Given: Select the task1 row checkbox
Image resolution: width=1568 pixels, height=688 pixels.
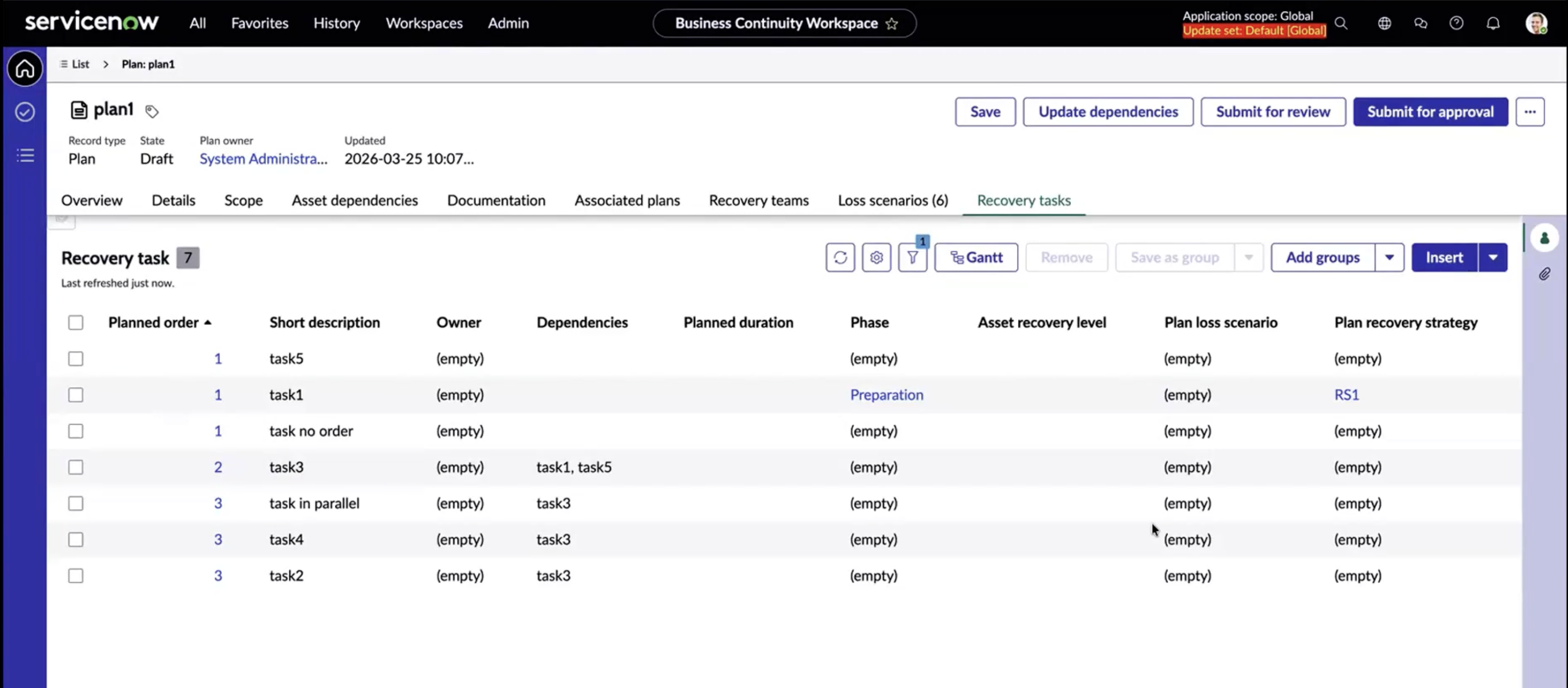Looking at the screenshot, I should pyautogui.click(x=76, y=395).
